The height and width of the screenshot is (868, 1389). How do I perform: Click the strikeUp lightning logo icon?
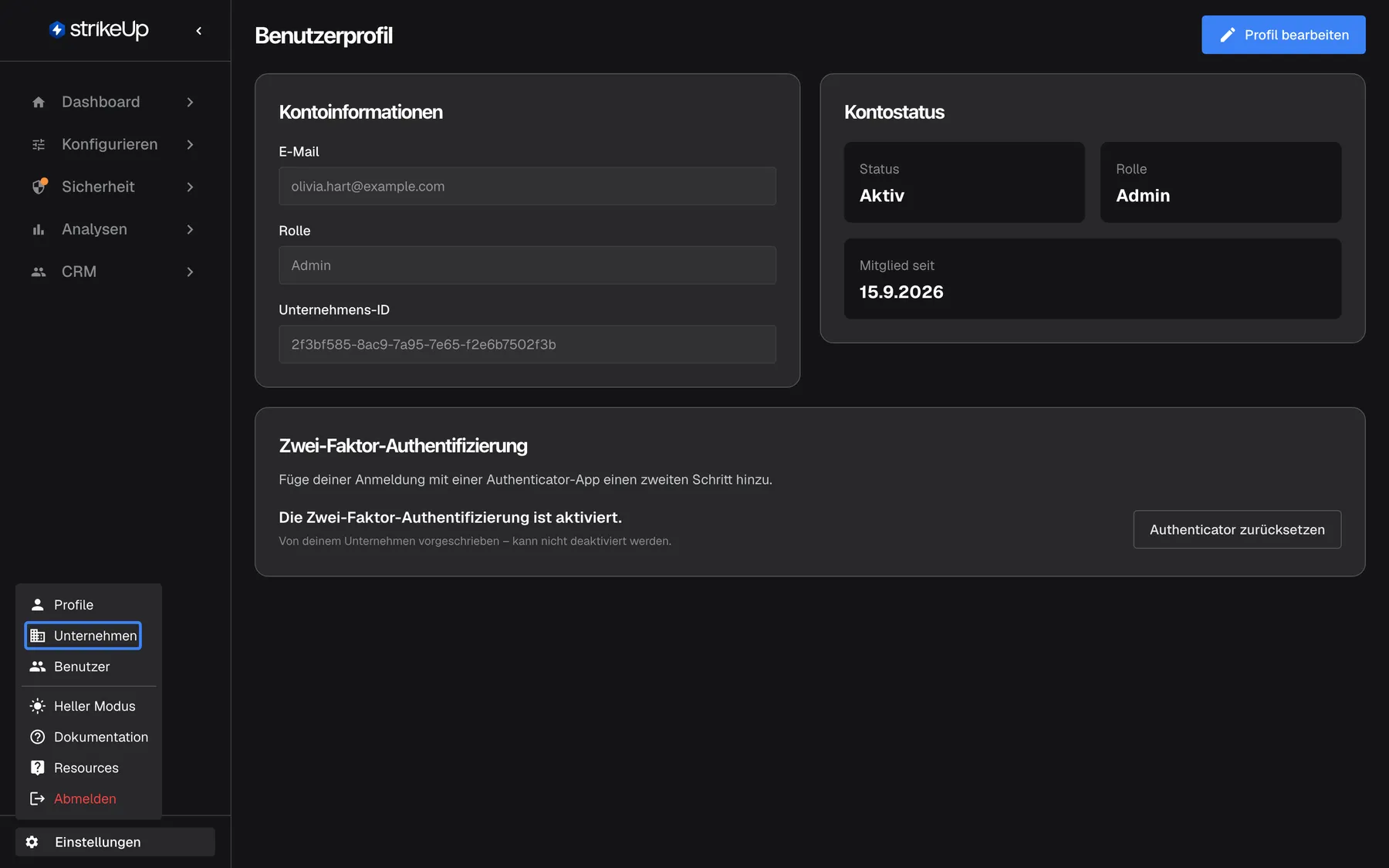[x=57, y=29]
